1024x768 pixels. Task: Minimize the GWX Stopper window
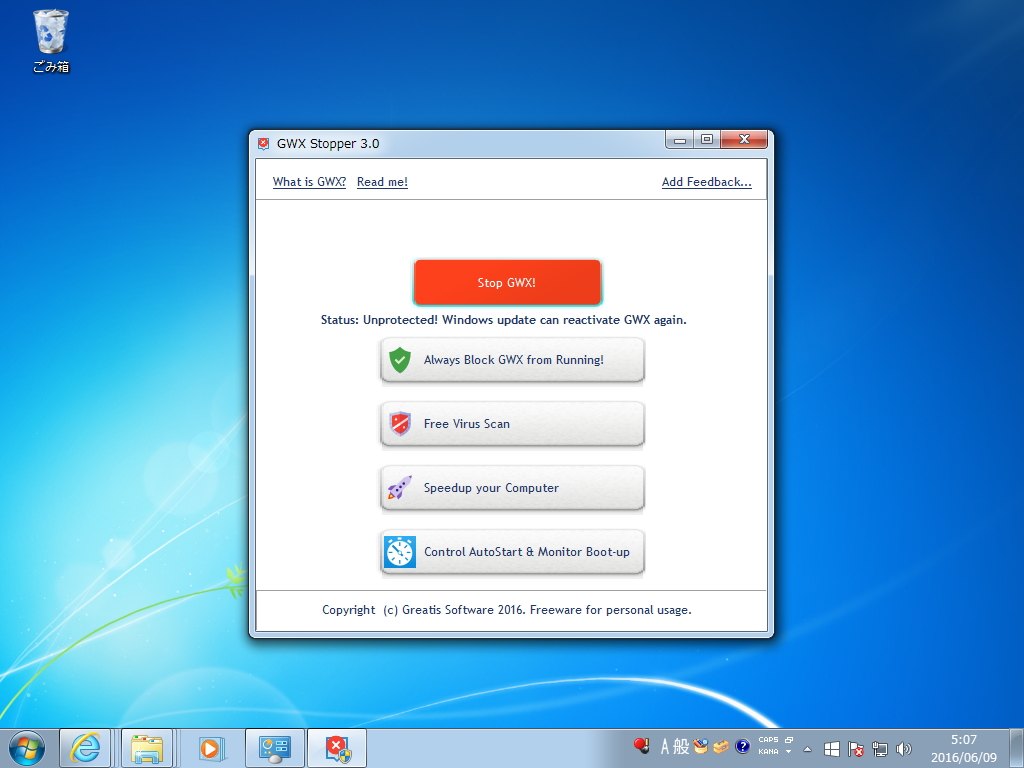[679, 140]
